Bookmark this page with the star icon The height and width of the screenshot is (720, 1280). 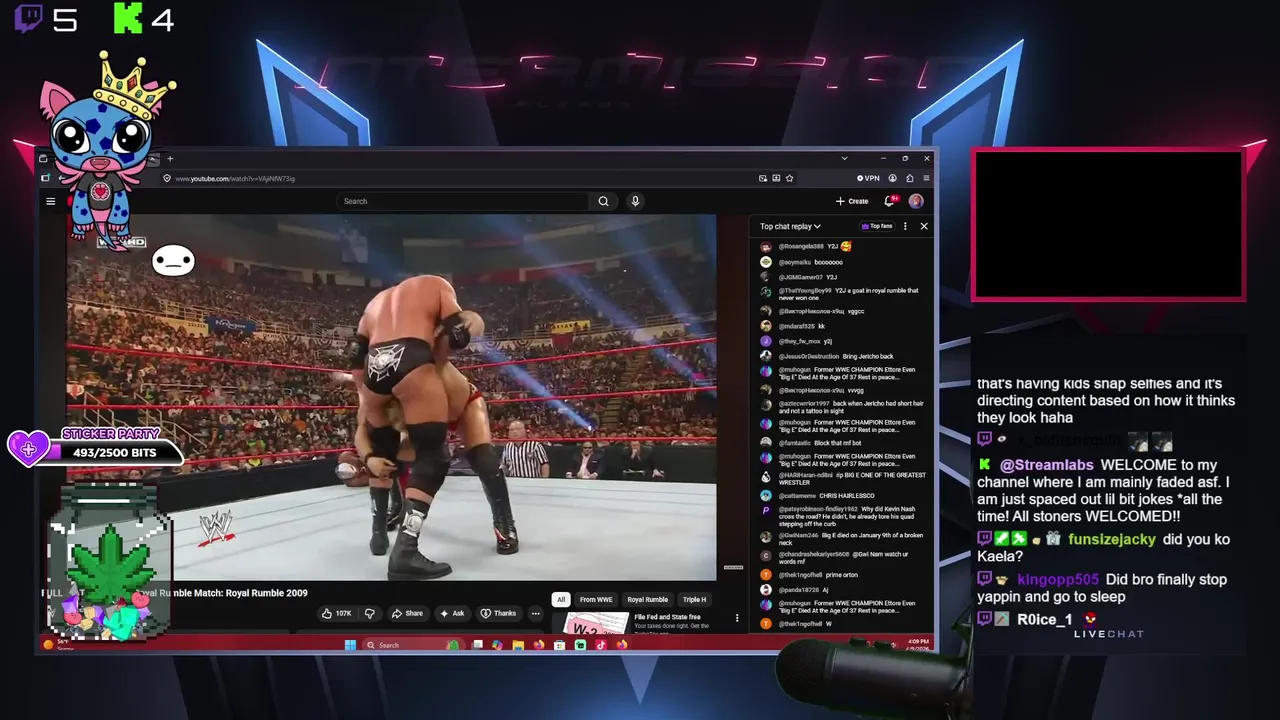pos(789,178)
